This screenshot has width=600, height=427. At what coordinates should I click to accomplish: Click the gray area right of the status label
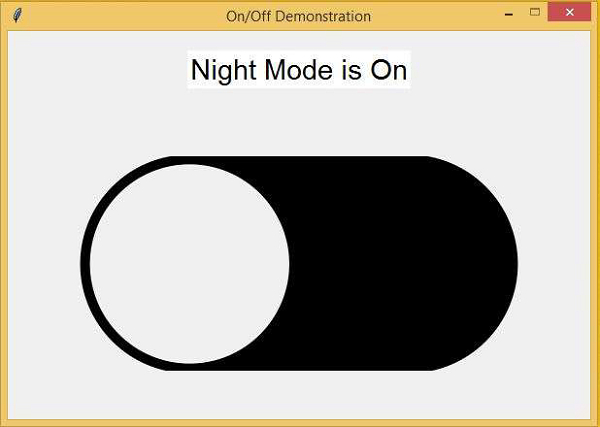pyautogui.click(x=500, y=71)
